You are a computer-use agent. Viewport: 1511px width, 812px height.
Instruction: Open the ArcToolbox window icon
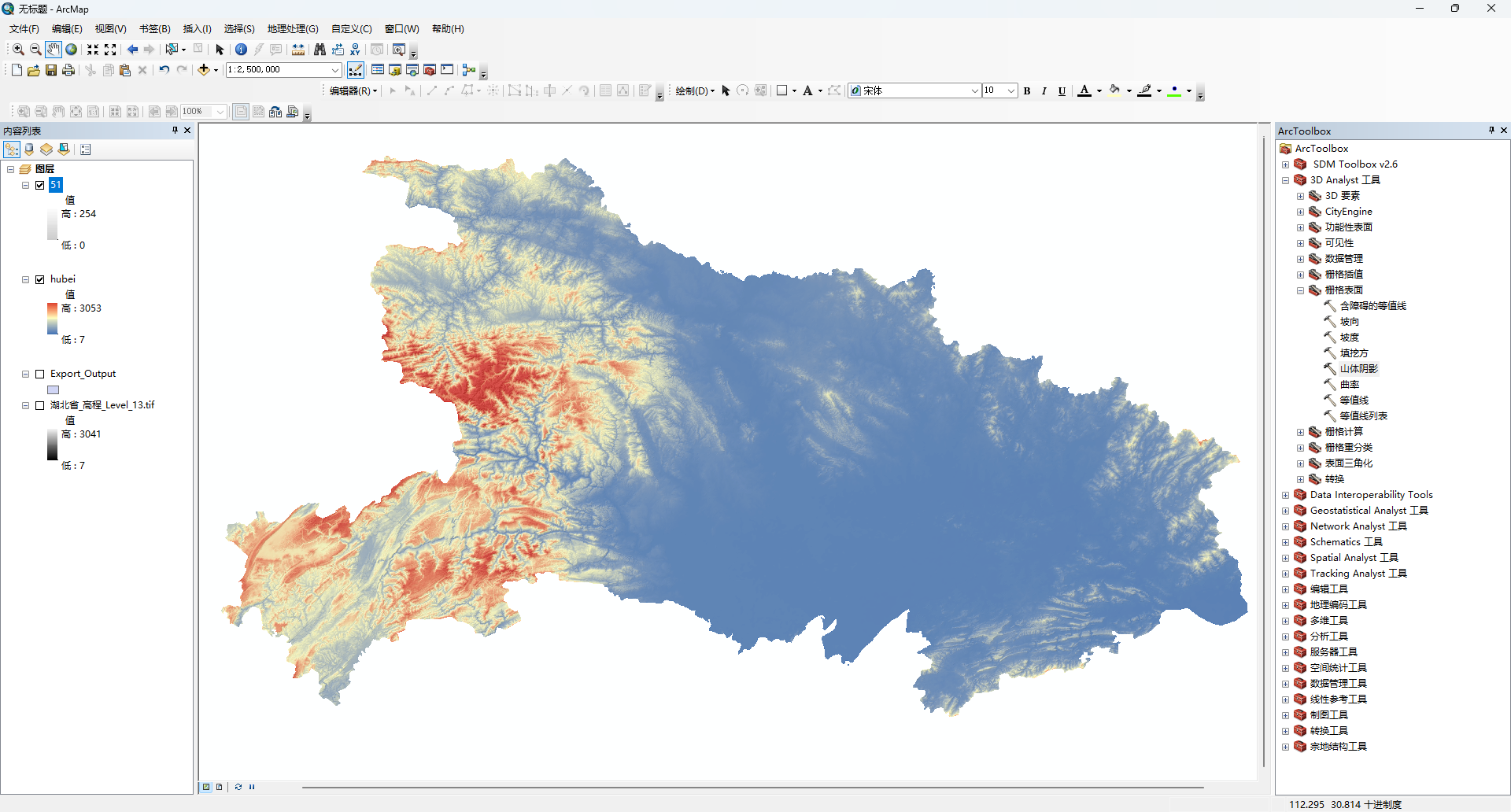pyautogui.click(x=430, y=70)
